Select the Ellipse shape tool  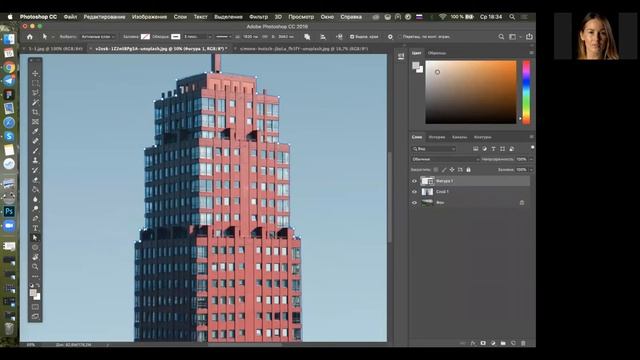coord(35,247)
